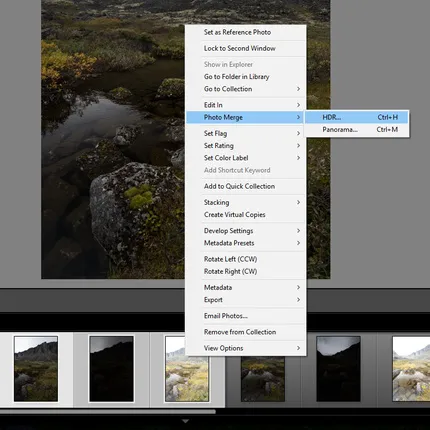Expand Go to Collection submenu
The image size is (430, 430).
[x=246, y=89]
